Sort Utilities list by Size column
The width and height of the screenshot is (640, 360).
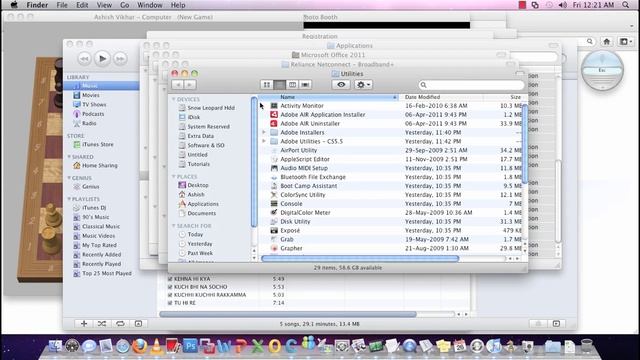(503, 97)
